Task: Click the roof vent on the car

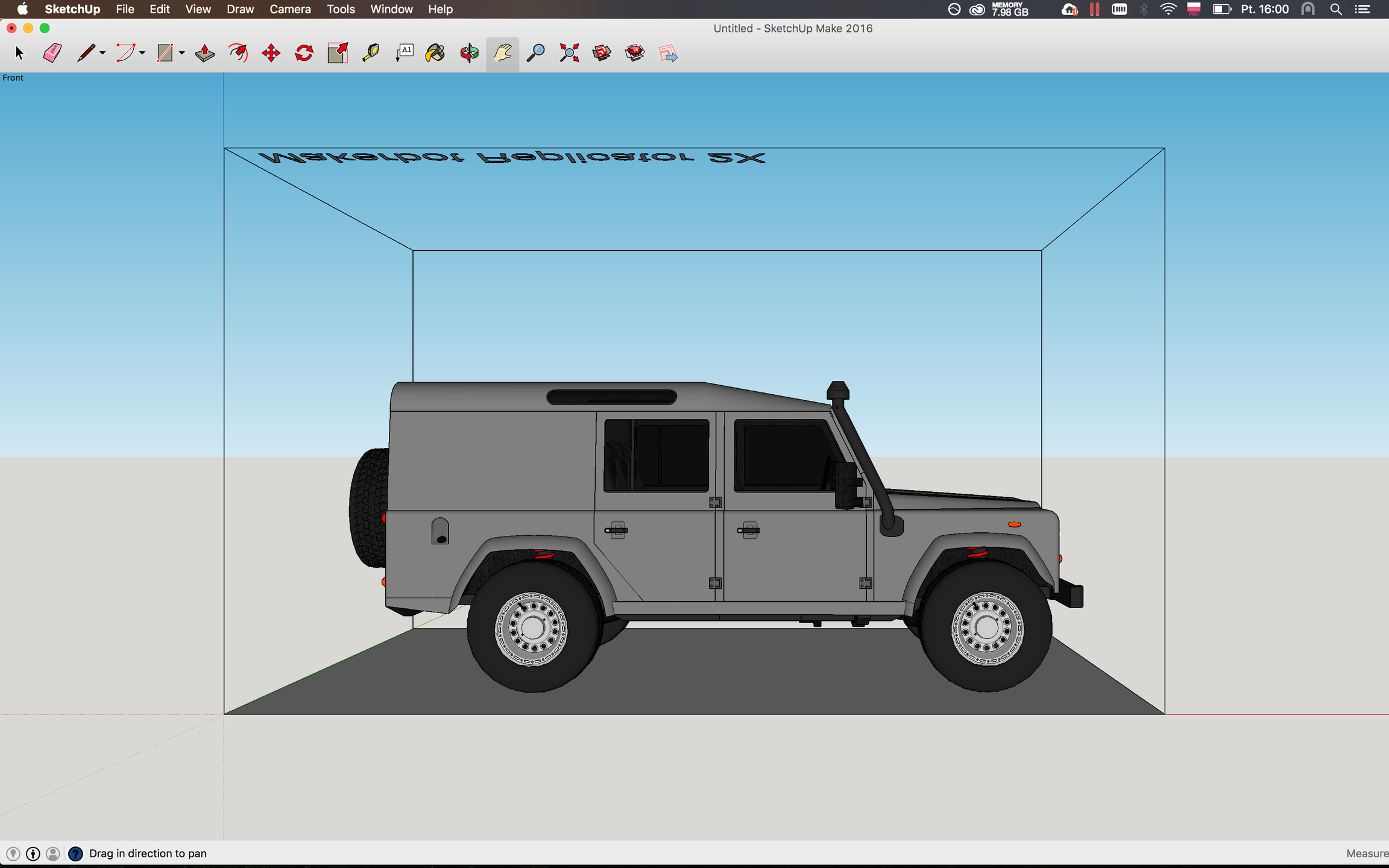Action: point(611,397)
